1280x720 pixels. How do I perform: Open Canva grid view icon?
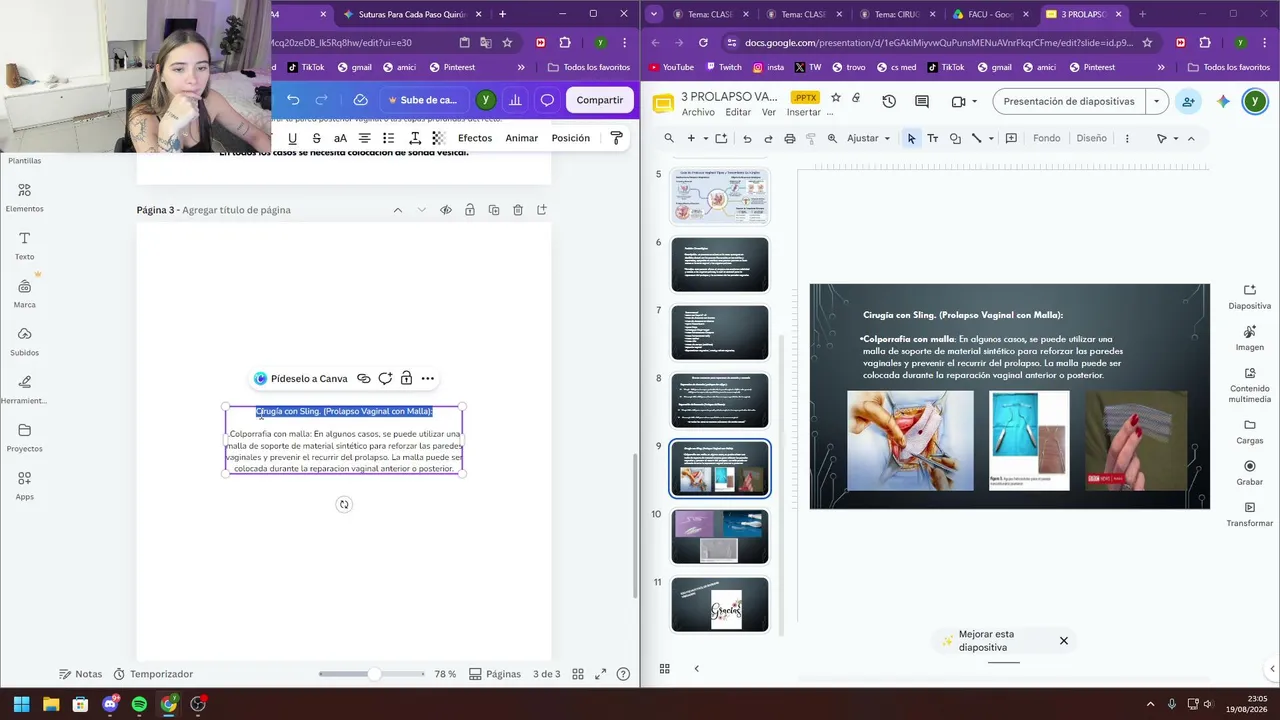pyautogui.click(x=578, y=674)
